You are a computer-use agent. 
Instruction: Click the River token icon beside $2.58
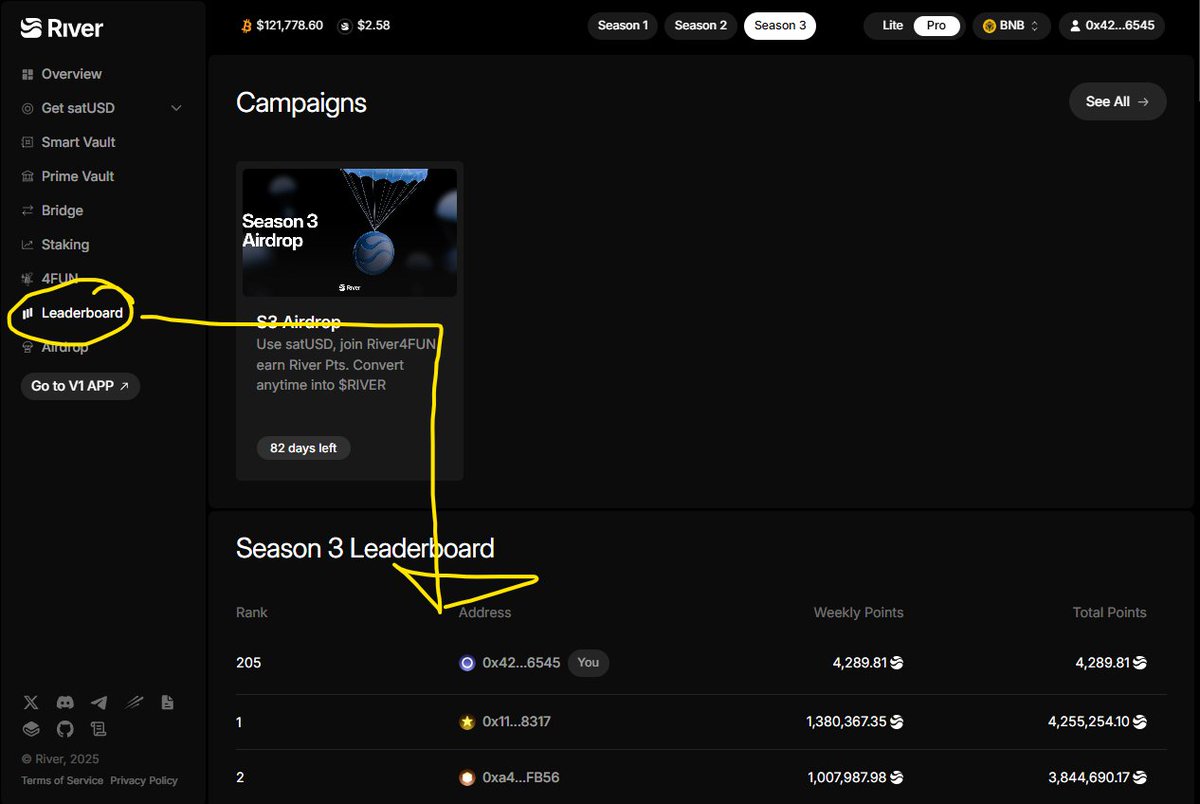[345, 26]
